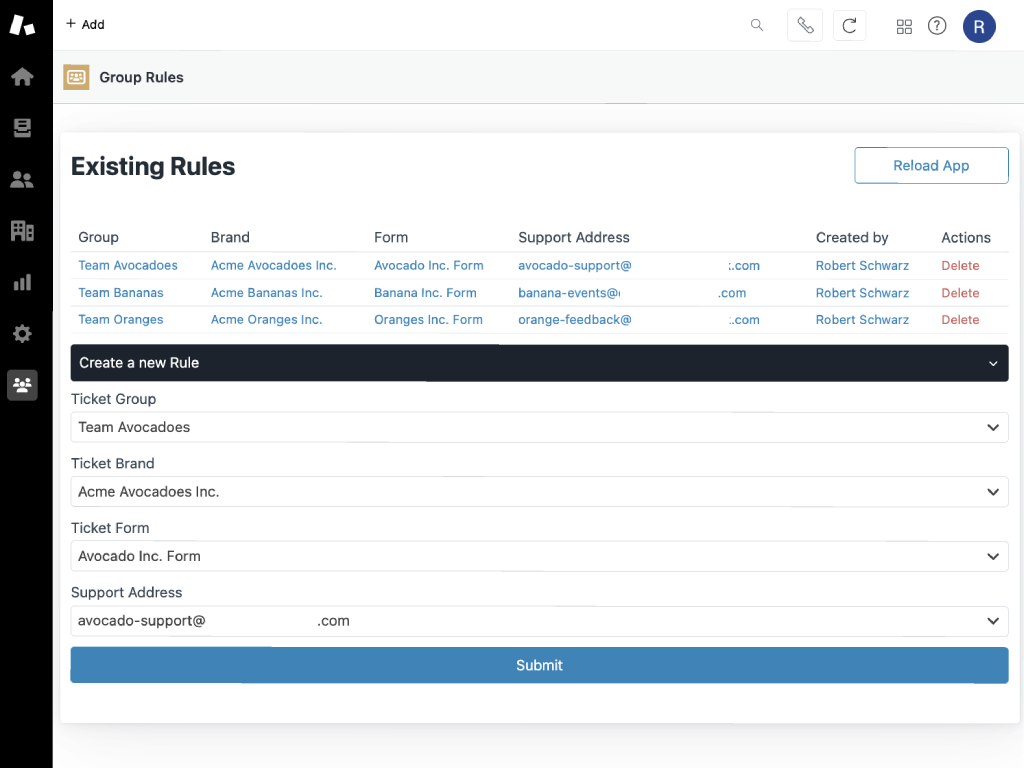Click the Reload App button

click(931, 165)
